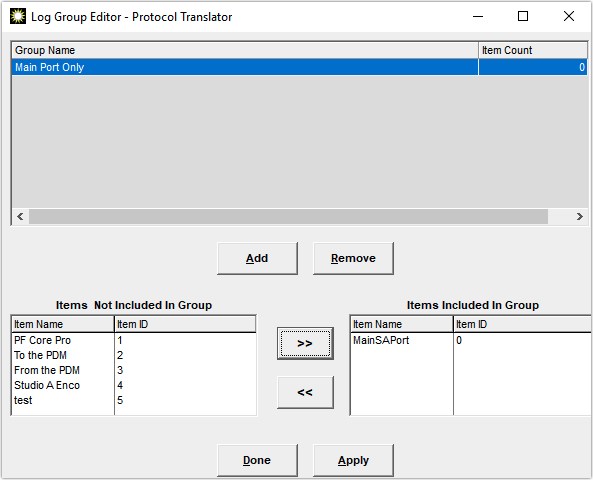Sort by Group Name column header
This screenshot has width=593, height=480.
[x=245, y=50]
